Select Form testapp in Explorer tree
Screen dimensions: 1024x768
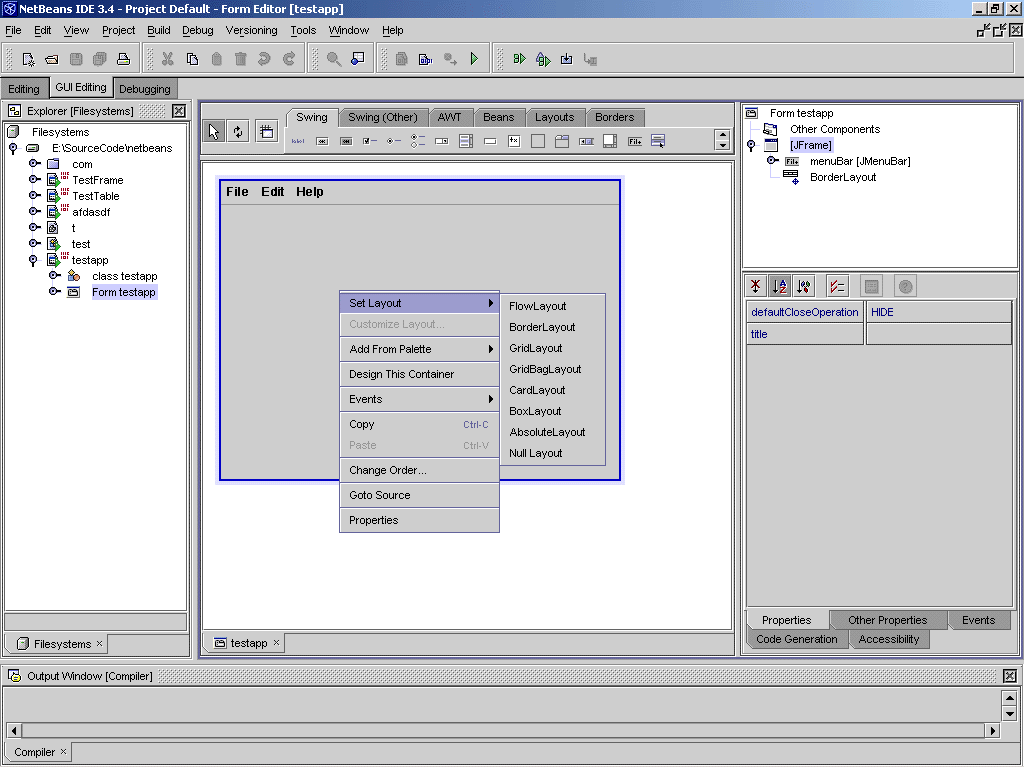[x=123, y=292]
